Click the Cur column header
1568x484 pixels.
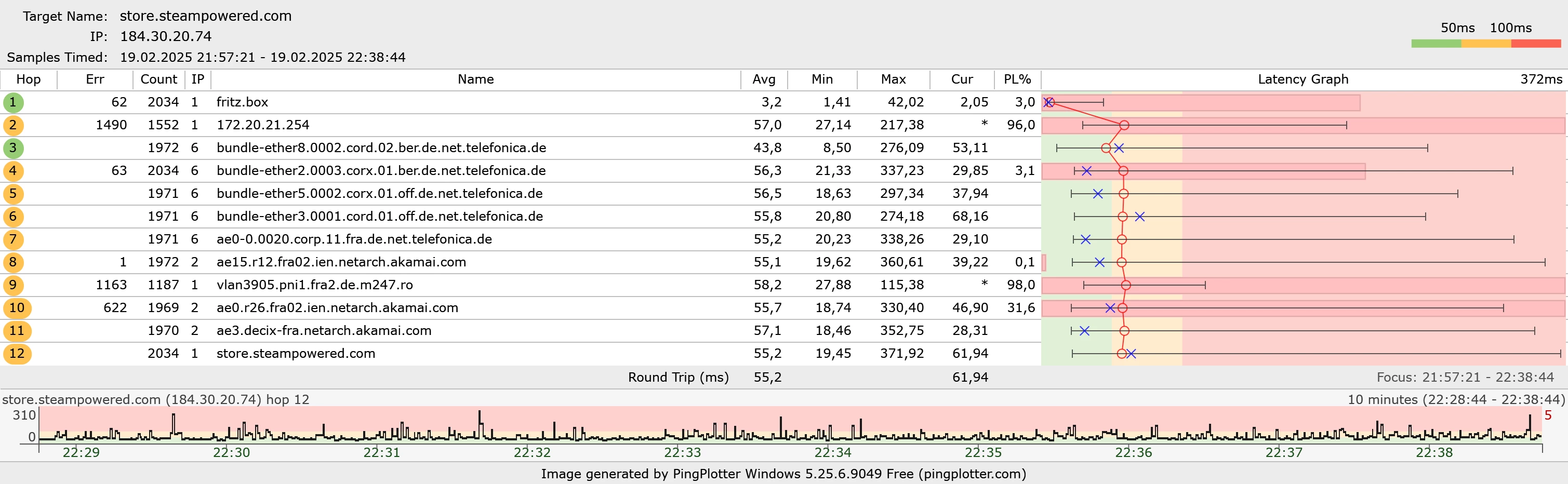click(x=962, y=79)
